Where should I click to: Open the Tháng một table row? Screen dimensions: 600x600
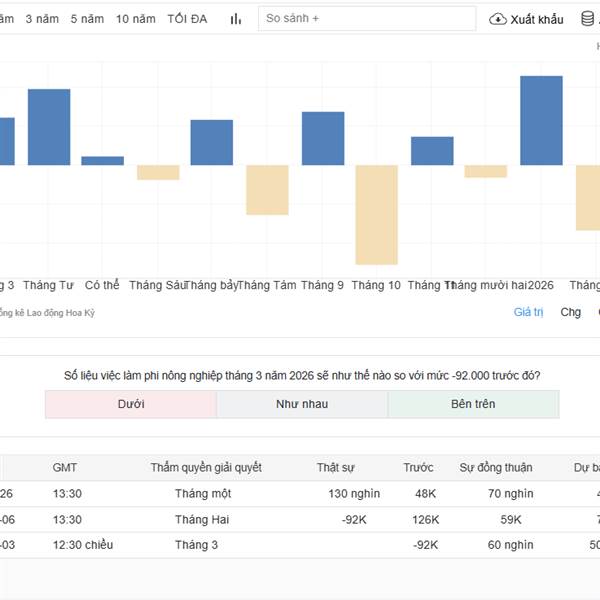[x=203, y=493]
